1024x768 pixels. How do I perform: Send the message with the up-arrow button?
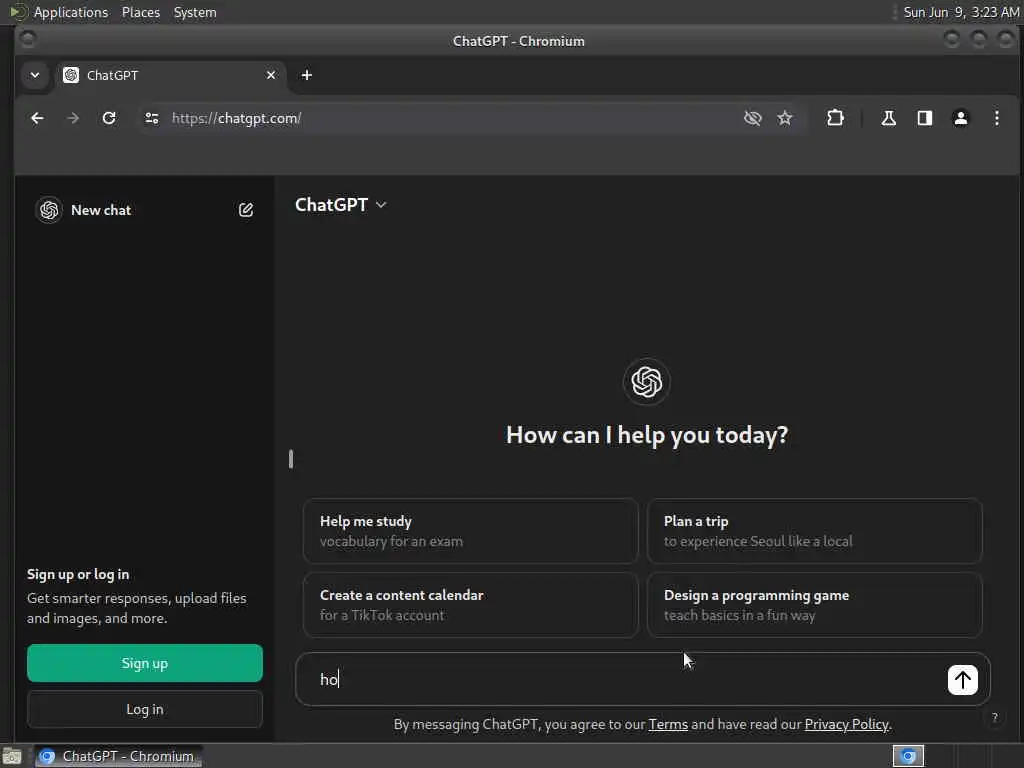click(962, 680)
